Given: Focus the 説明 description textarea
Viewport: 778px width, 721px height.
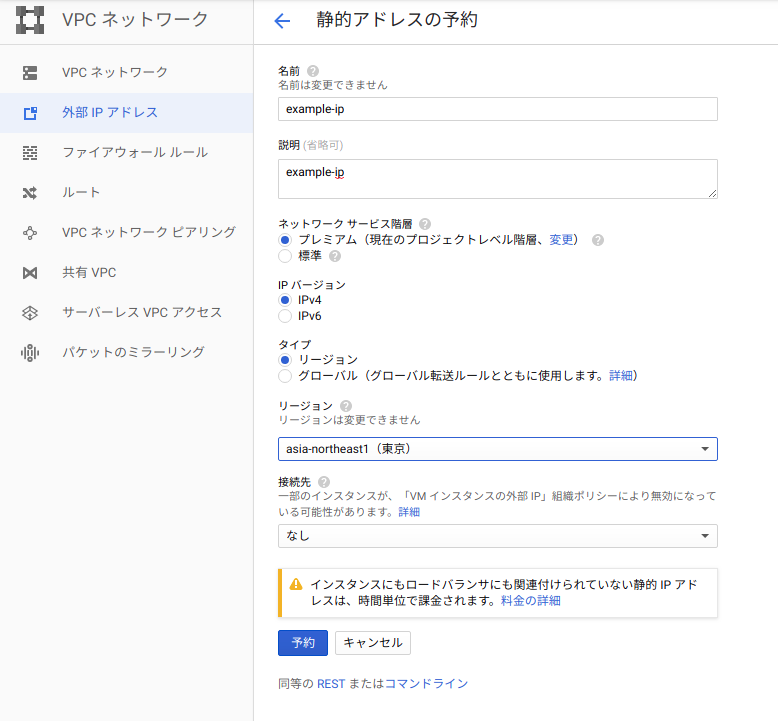Looking at the screenshot, I should click(x=498, y=179).
